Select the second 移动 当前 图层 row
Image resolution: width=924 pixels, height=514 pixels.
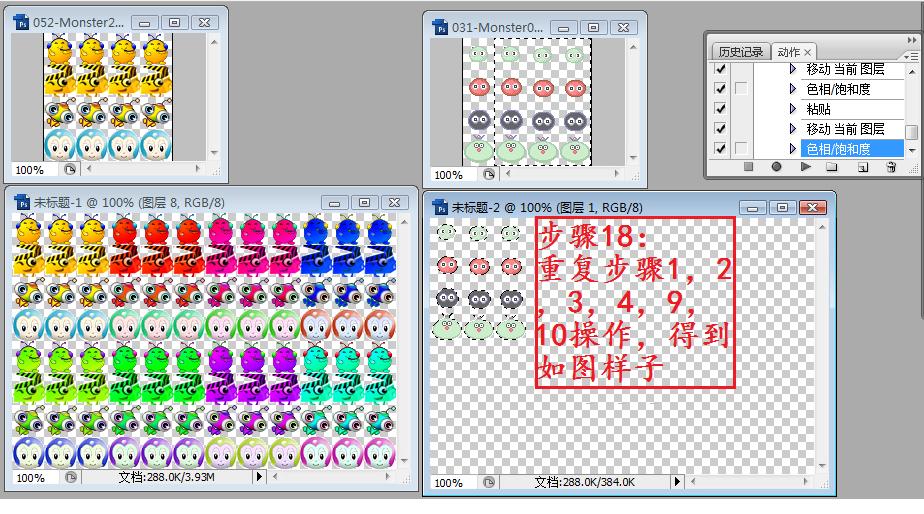point(852,128)
